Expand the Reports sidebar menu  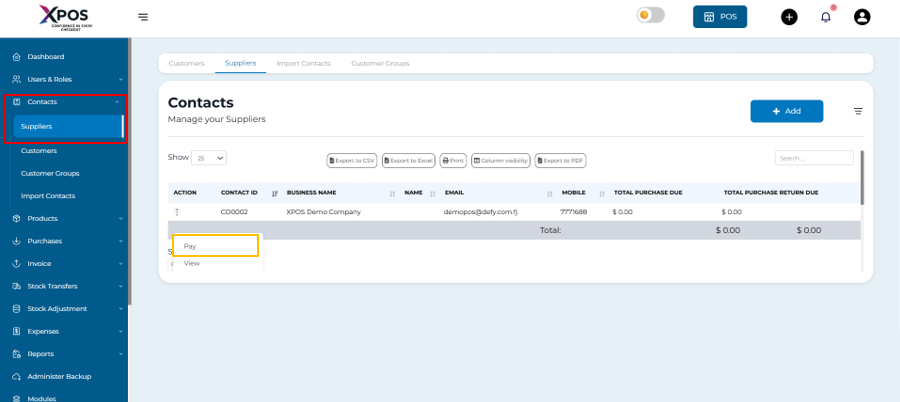[40, 354]
